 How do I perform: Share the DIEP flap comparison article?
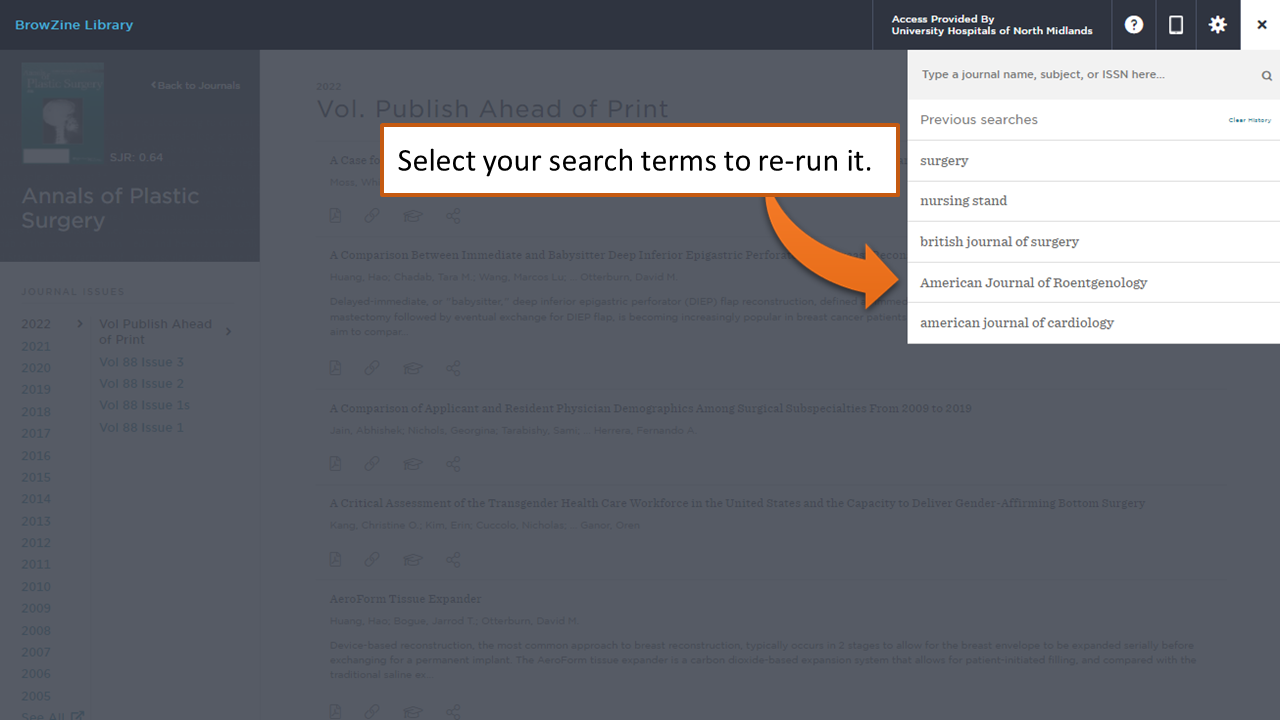click(x=453, y=368)
